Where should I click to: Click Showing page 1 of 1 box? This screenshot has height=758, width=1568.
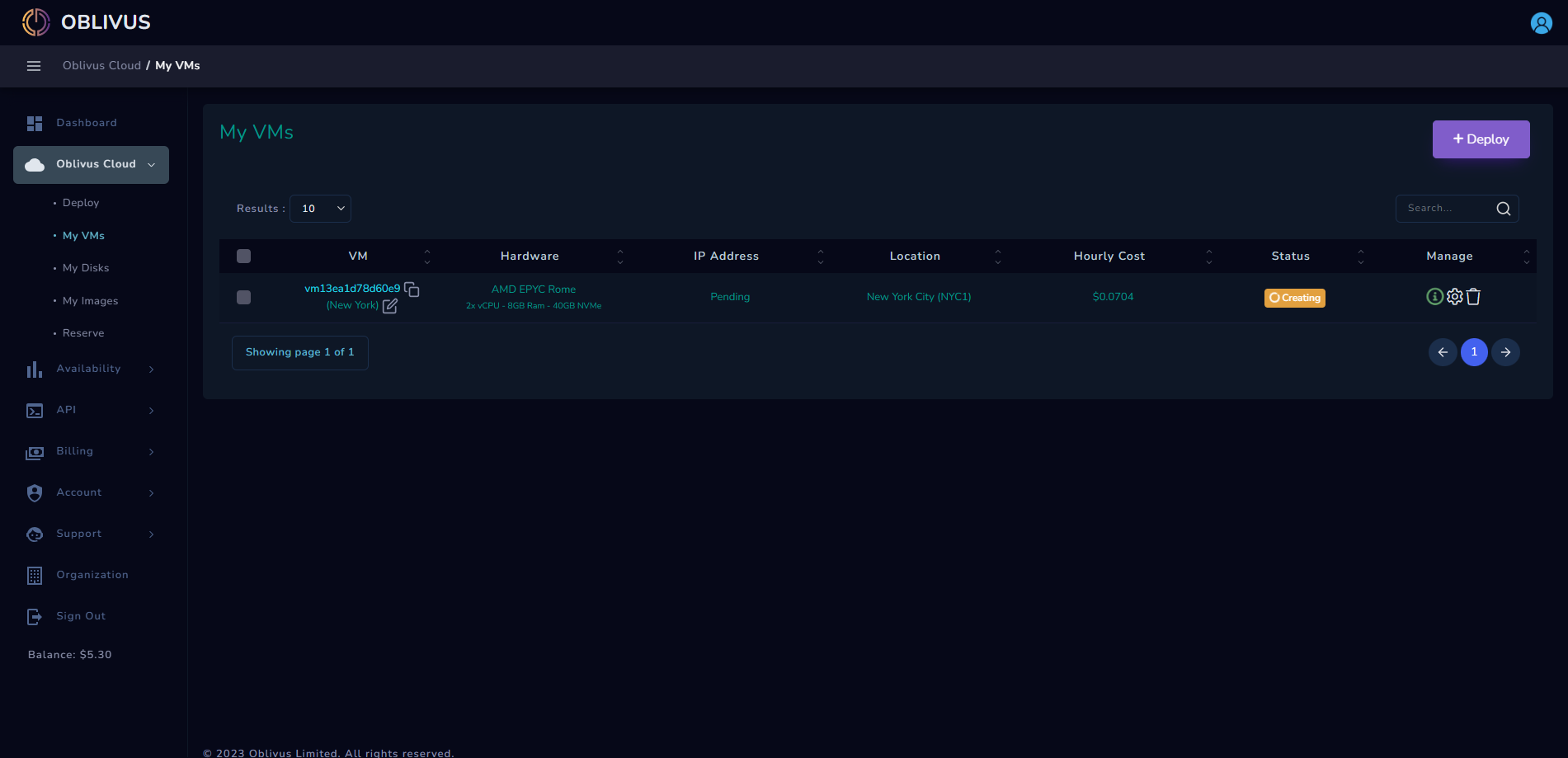coord(300,353)
